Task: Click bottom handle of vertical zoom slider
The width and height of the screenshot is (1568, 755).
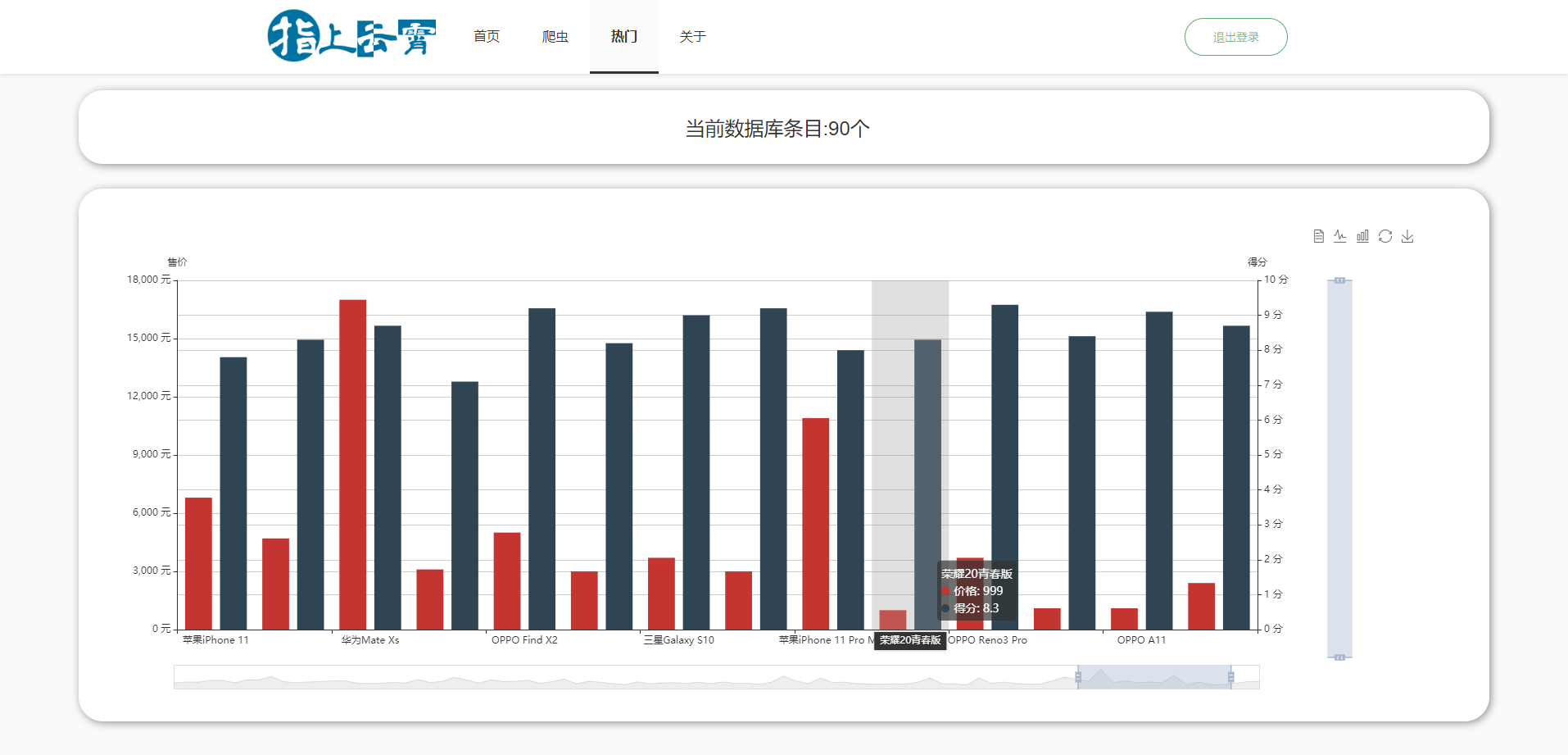Action: click(1339, 657)
